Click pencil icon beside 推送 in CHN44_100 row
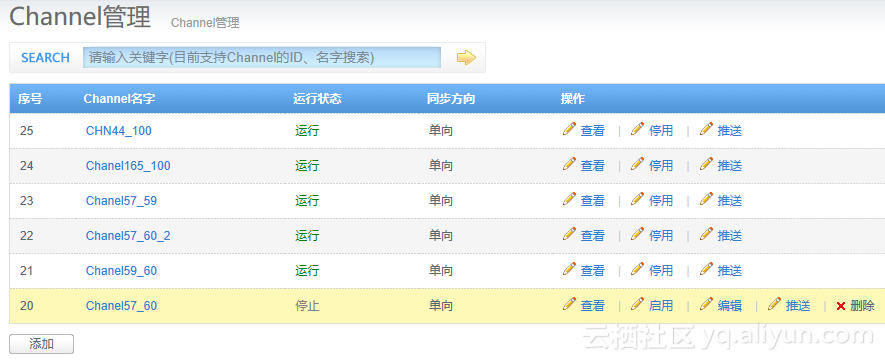The image size is (885, 361). click(706, 129)
